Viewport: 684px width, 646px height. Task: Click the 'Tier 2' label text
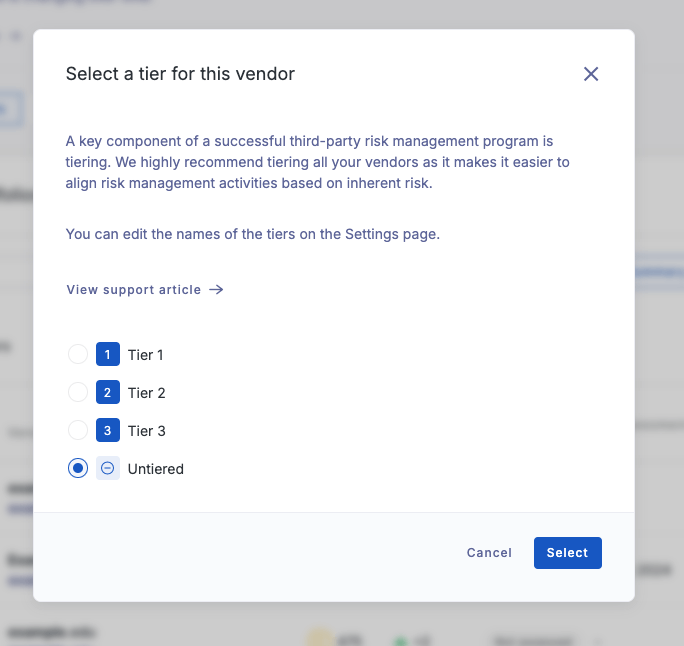click(x=147, y=393)
